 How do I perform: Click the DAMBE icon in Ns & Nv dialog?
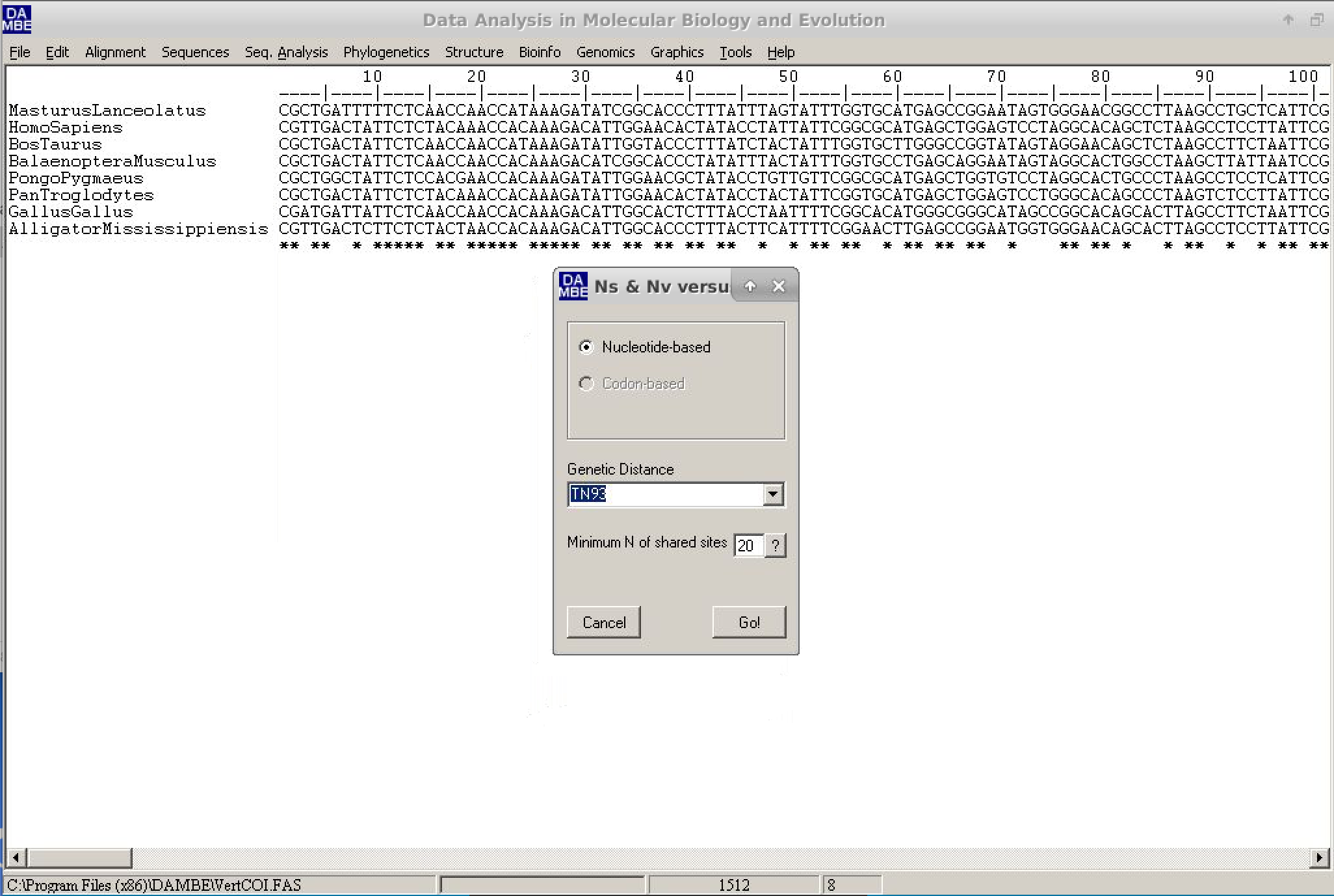point(573,286)
